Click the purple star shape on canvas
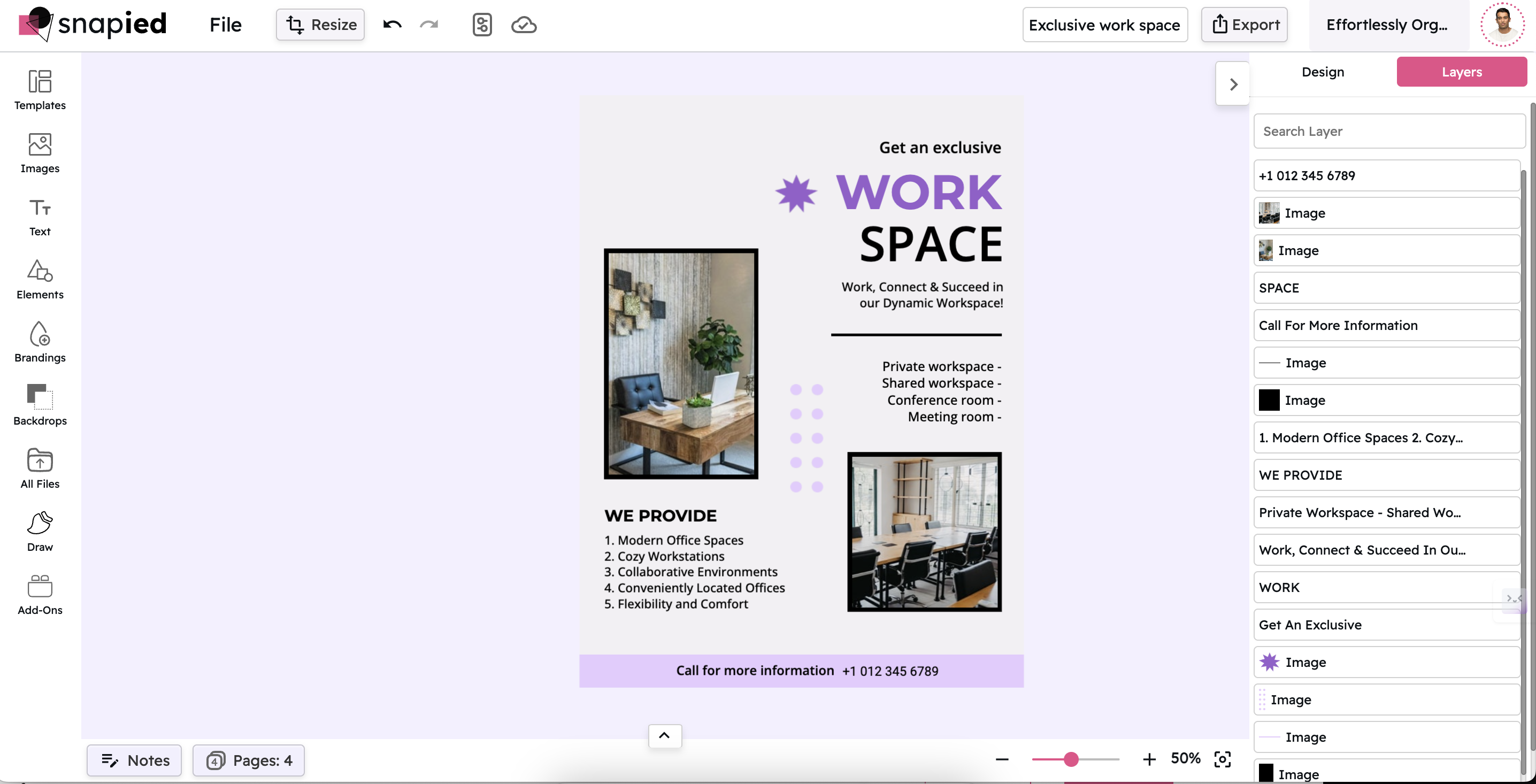This screenshot has height=784, width=1536. (x=795, y=194)
